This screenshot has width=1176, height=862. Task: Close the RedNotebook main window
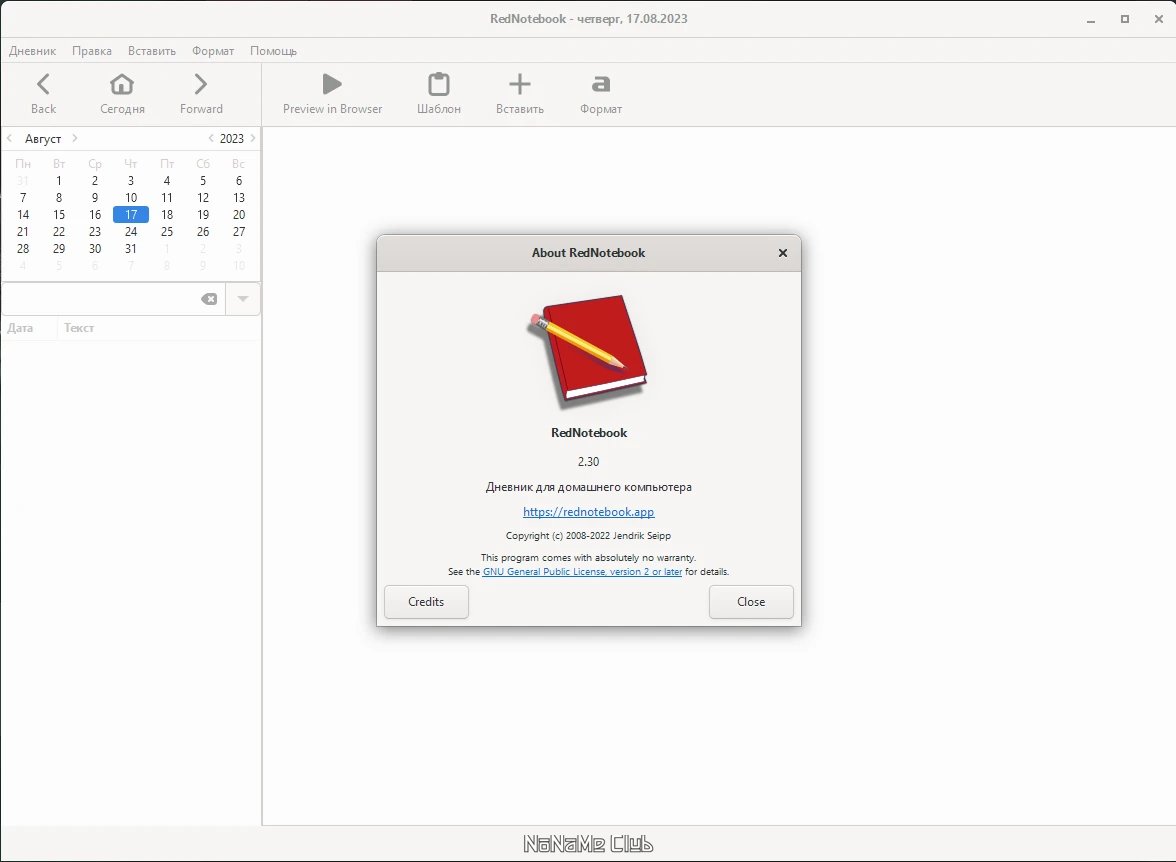click(1158, 20)
